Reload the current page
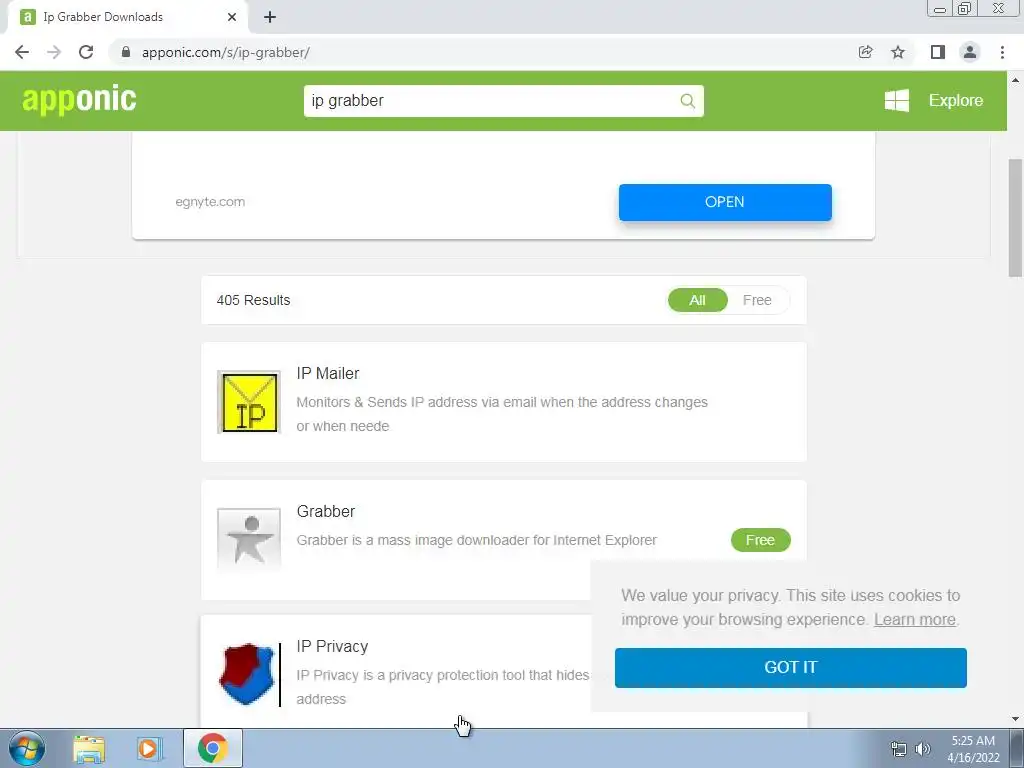 86,52
